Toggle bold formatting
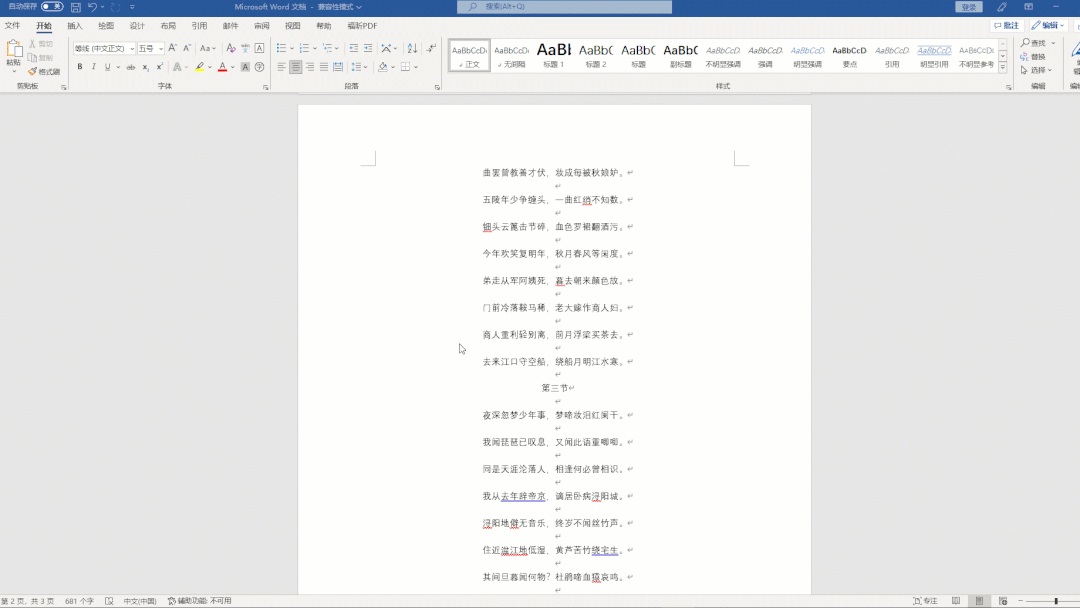This screenshot has width=1080, height=608. 80,67
